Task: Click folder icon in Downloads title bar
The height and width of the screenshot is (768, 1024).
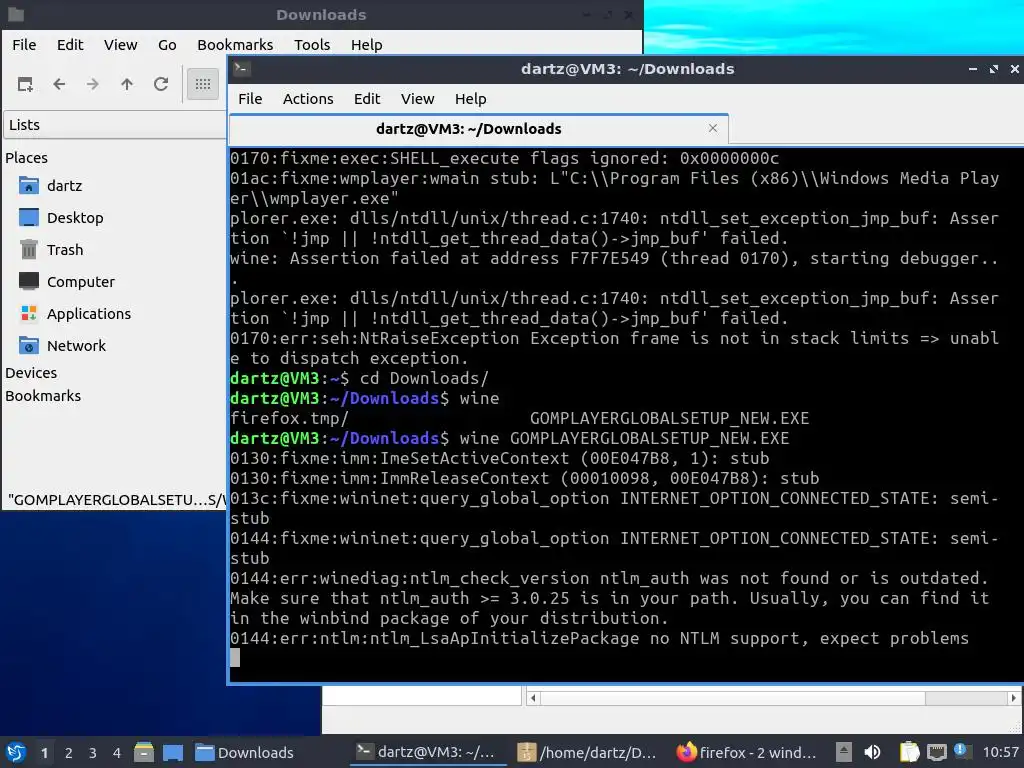Action: click(16, 14)
